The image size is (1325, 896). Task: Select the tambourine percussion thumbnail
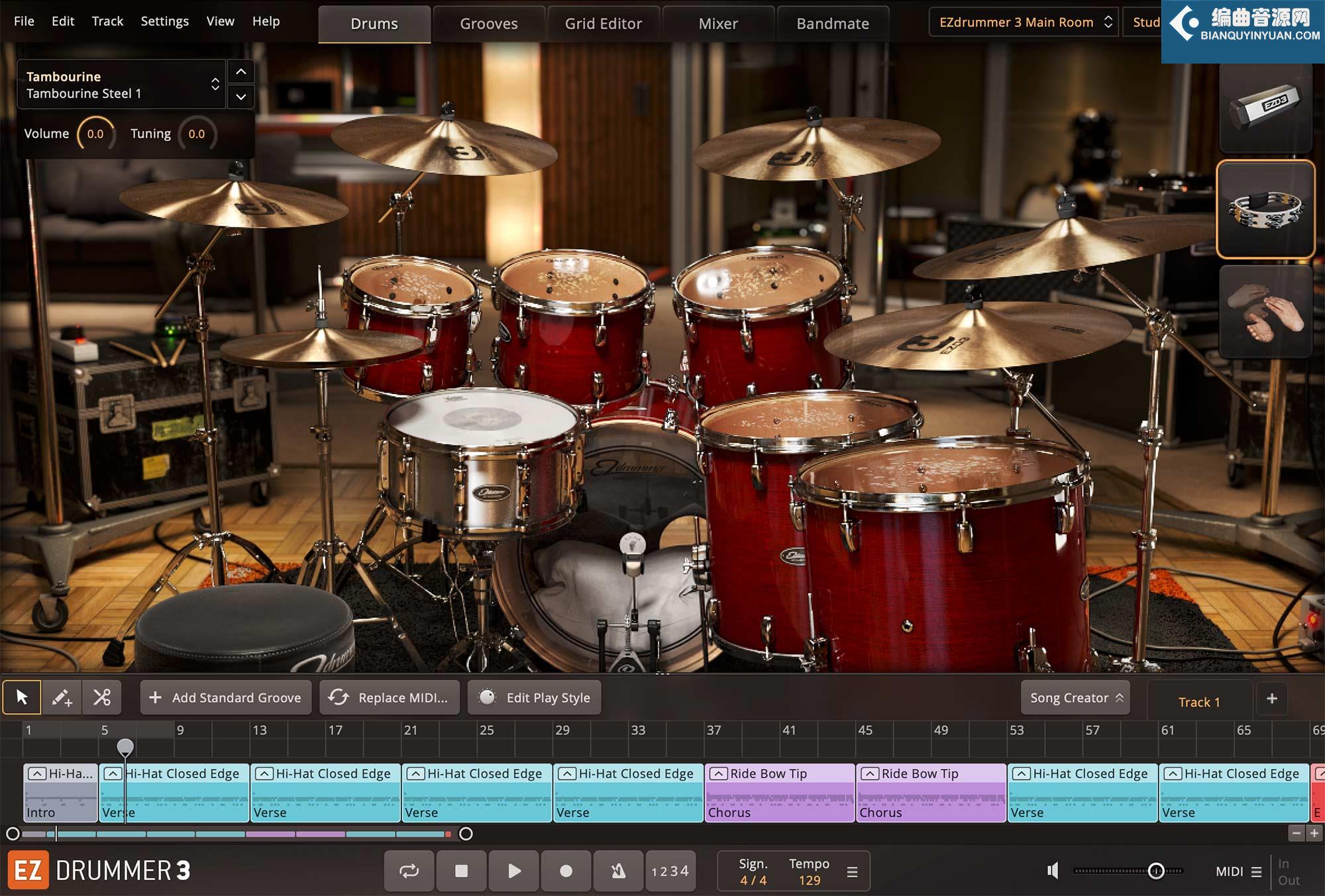1265,209
